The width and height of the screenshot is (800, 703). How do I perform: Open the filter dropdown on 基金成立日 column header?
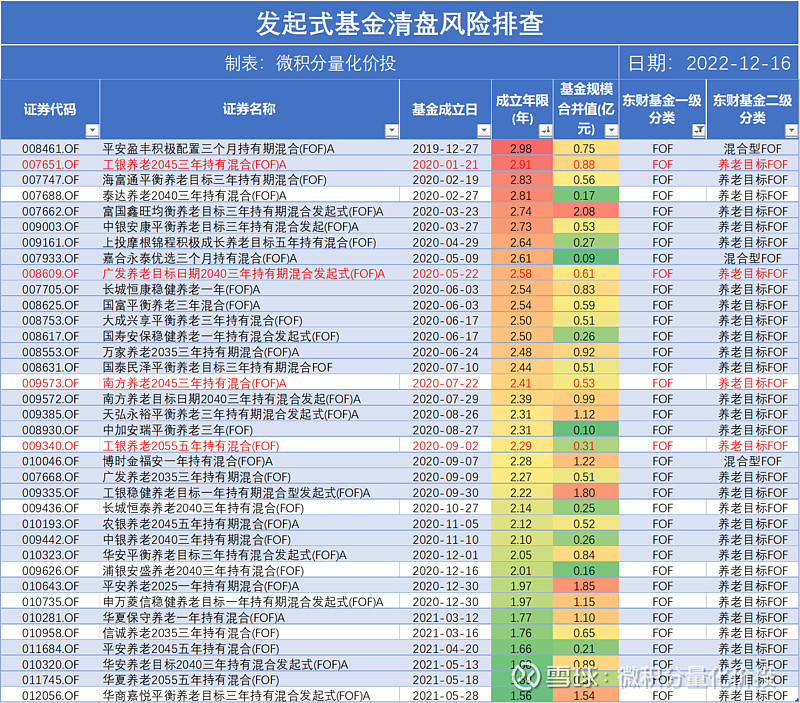point(485,129)
